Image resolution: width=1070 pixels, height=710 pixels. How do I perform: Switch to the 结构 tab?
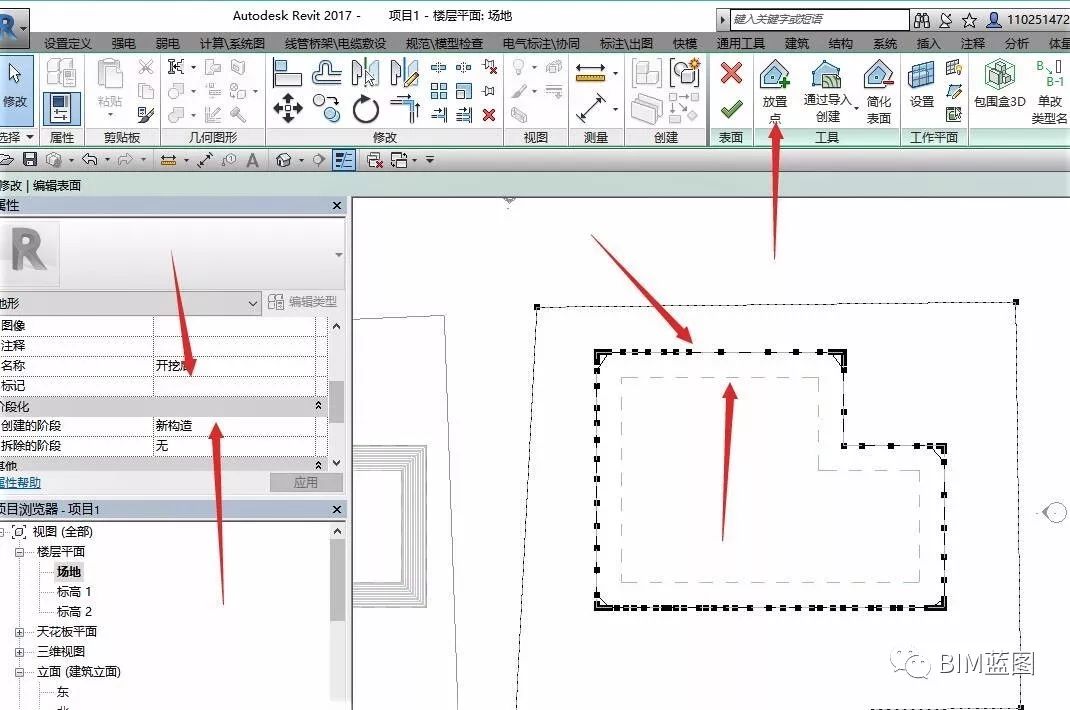pos(840,44)
